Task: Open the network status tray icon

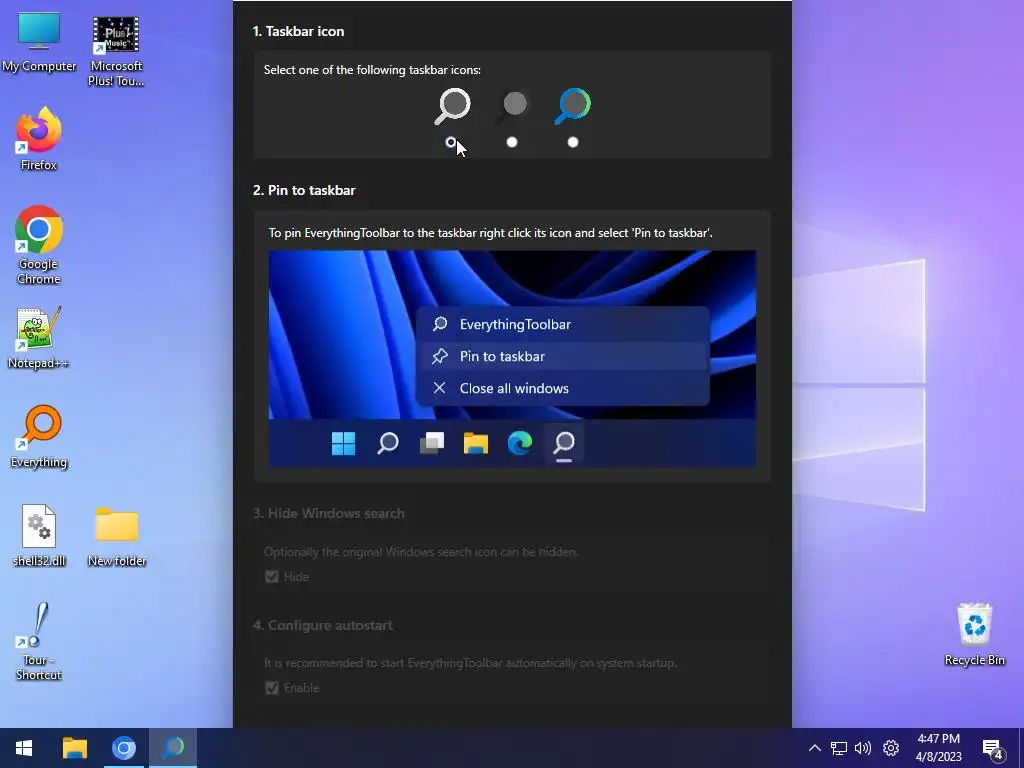Action: [839, 748]
